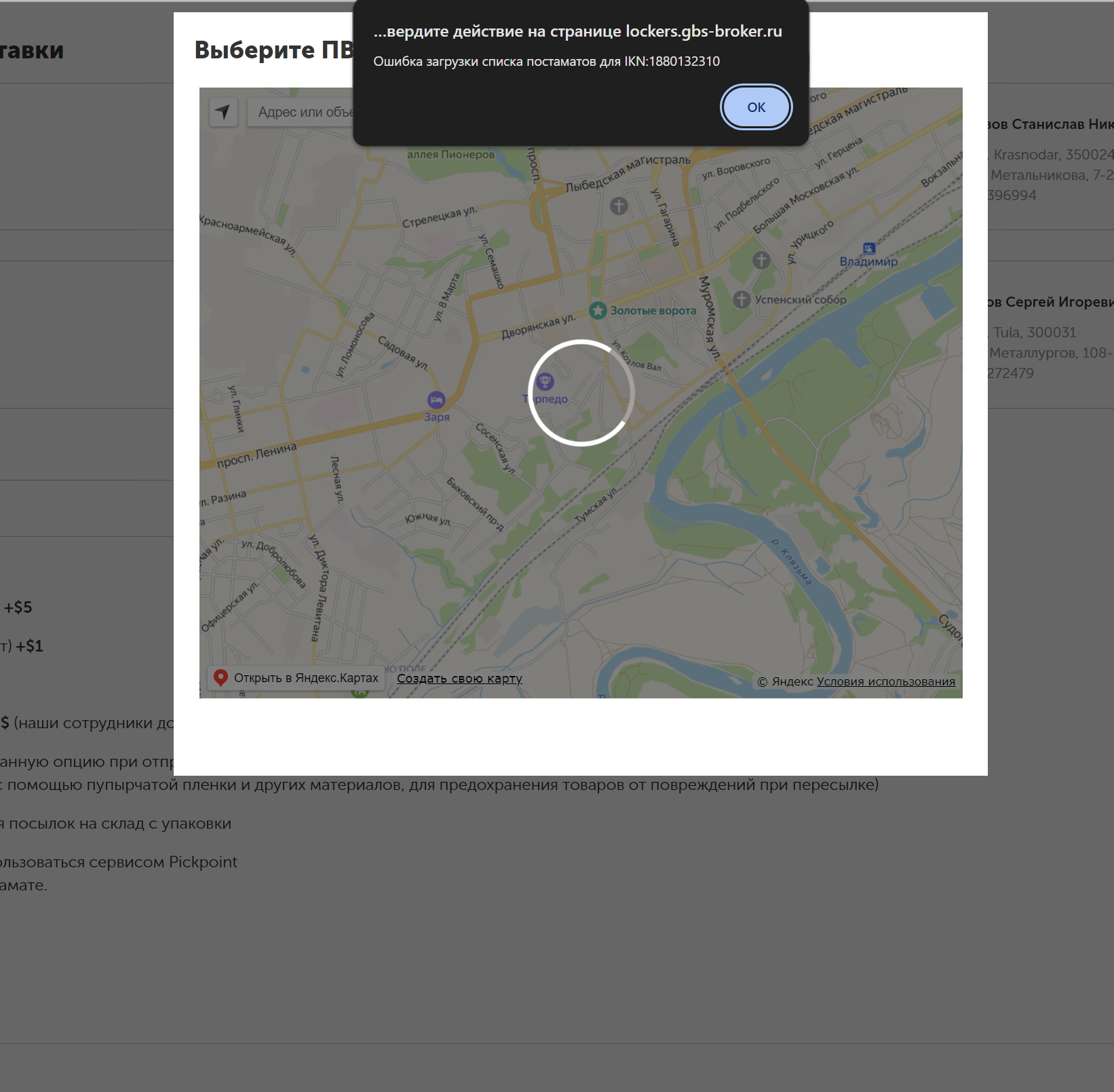Click the ул. Подбельского street label
The width and height of the screenshot is (1114, 1092).
click(x=746, y=204)
